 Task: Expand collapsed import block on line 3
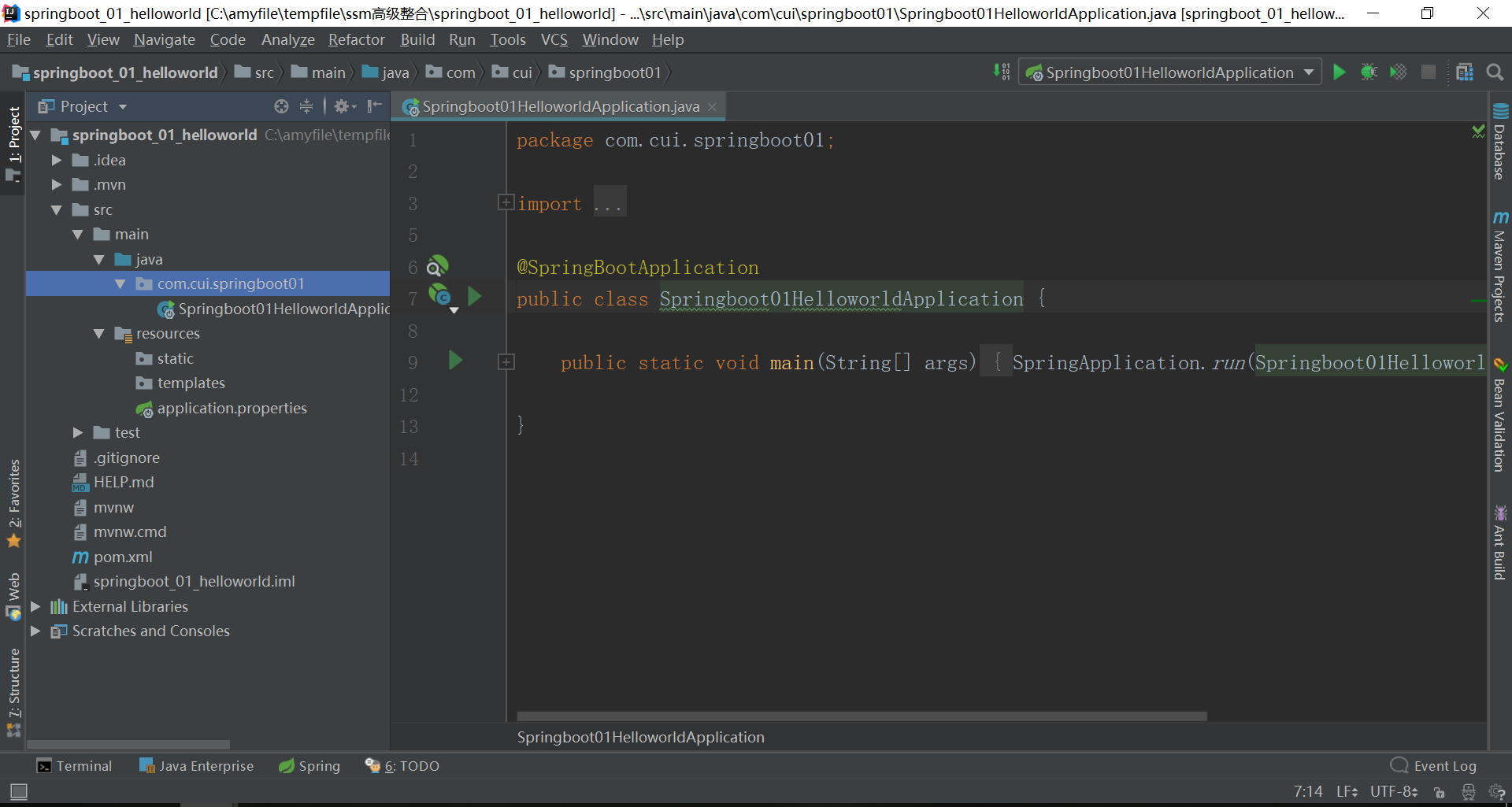click(x=506, y=202)
